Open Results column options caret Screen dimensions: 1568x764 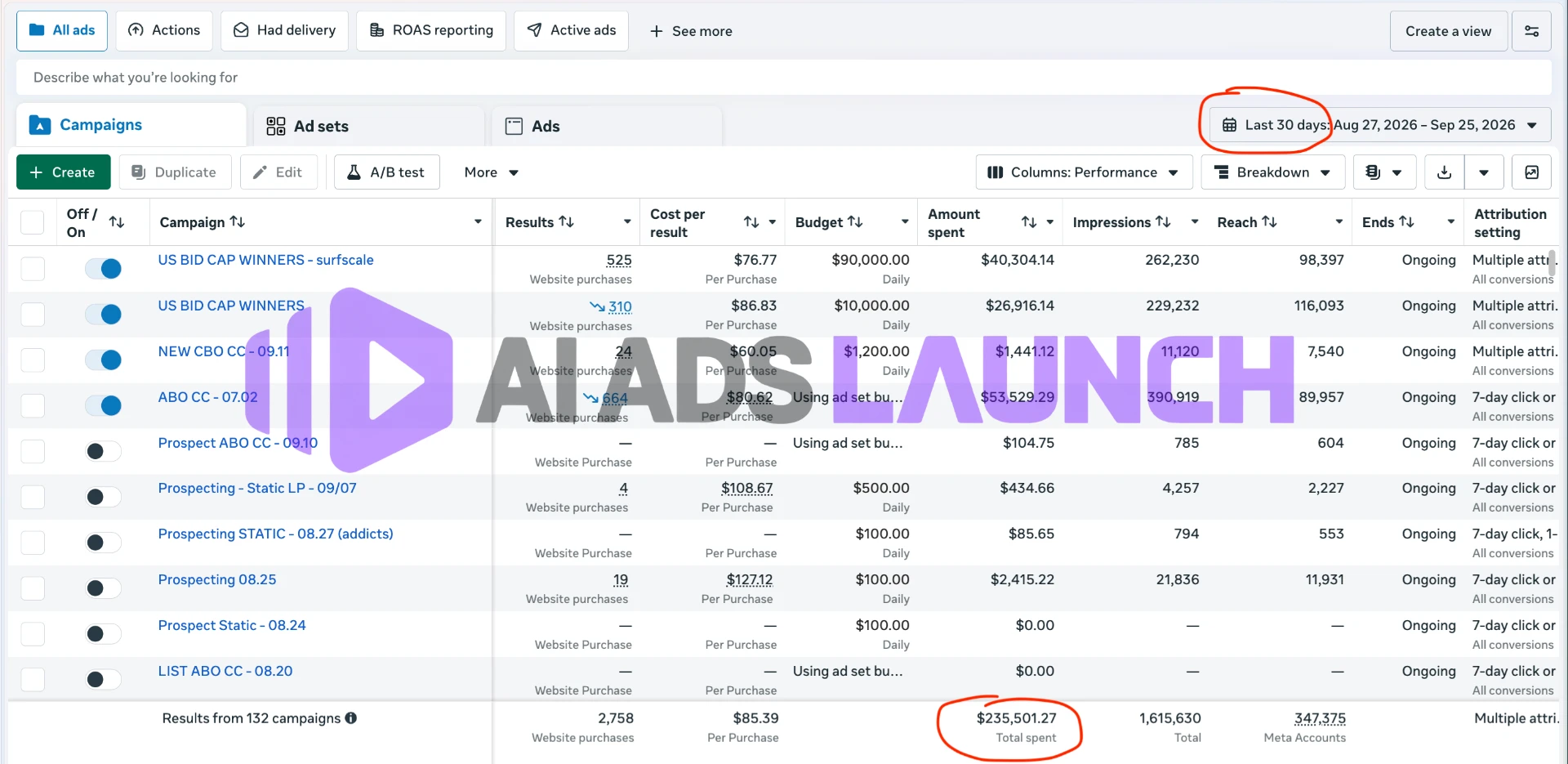pos(627,222)
